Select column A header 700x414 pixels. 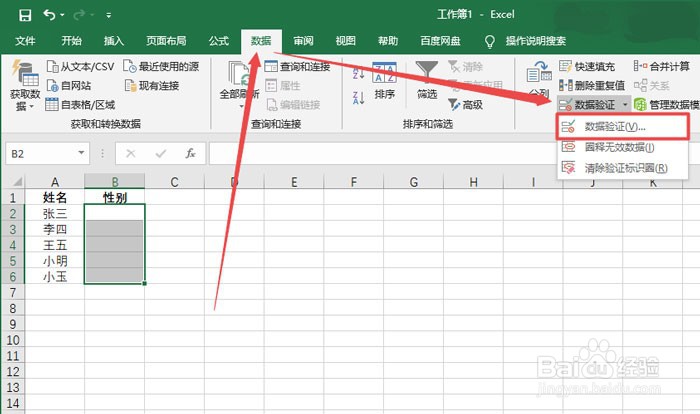[55, 182]
